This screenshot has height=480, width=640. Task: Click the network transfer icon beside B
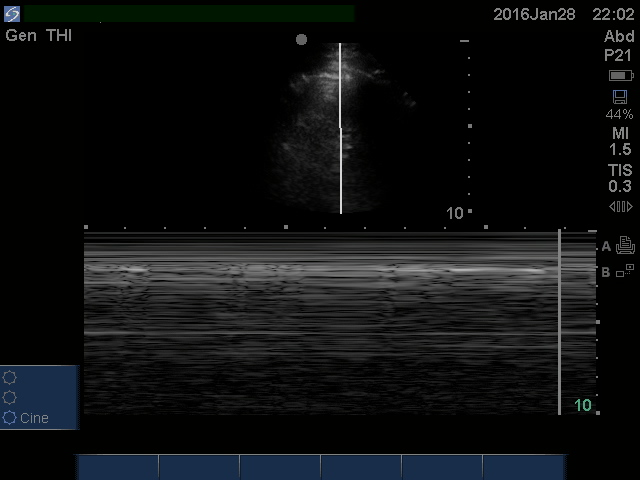tap(625, 270)
